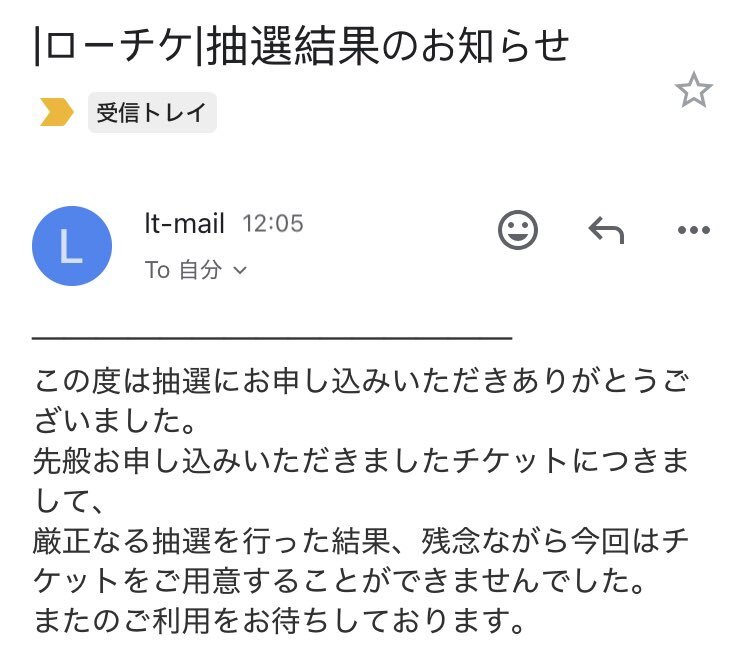The height and width of the screenshot is (651, 750).
Task: Click the 12:05 timestamp
Action: 273,223
